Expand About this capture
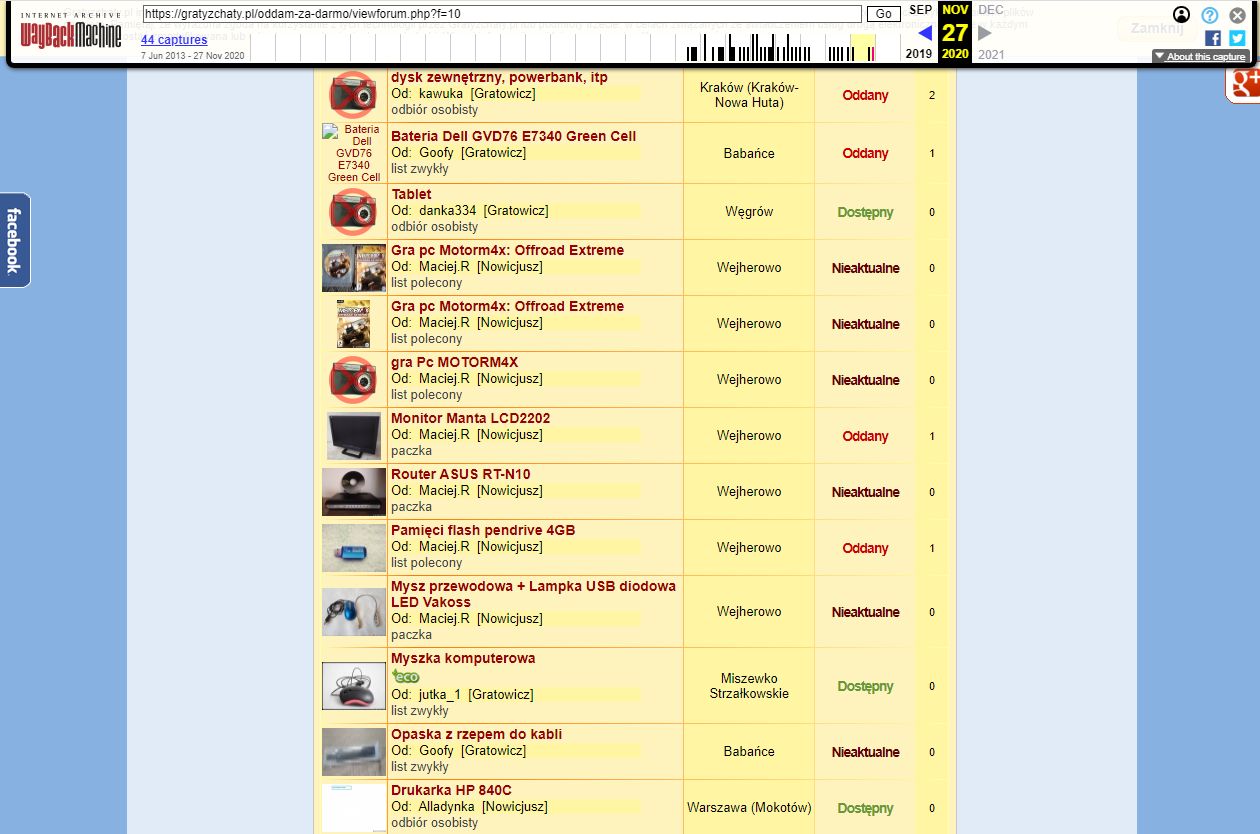 pos(1201,57)
